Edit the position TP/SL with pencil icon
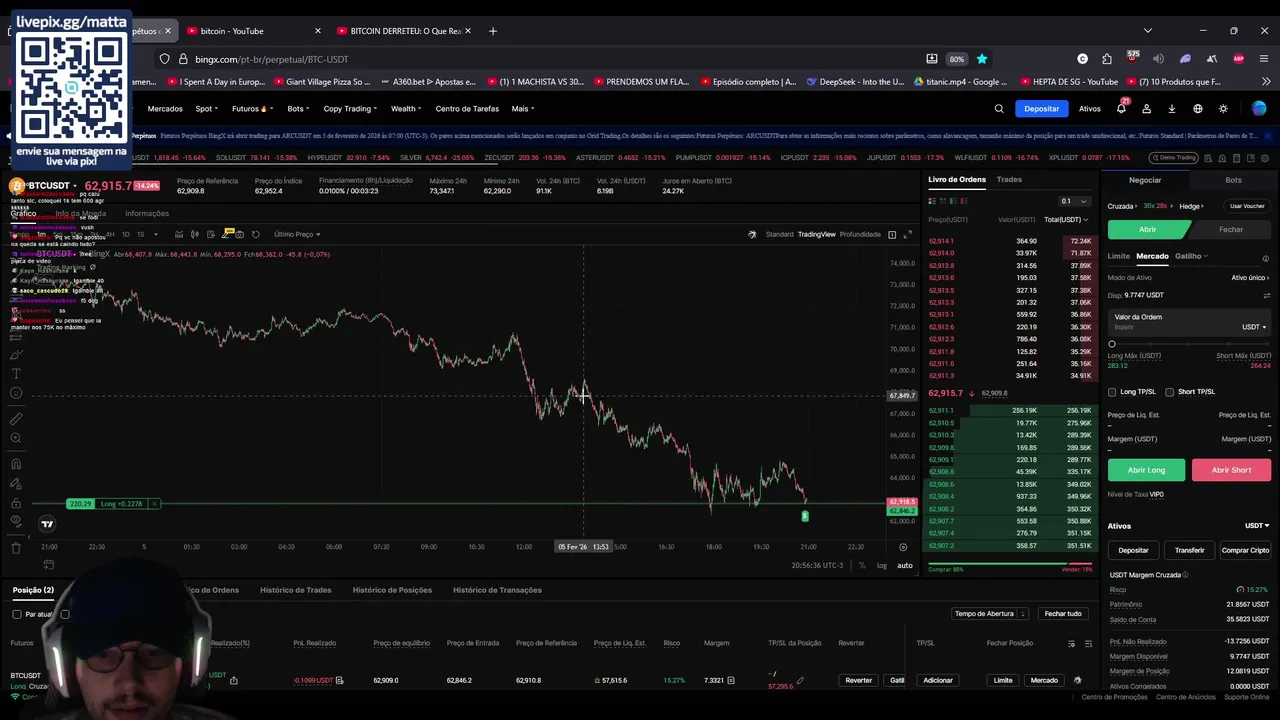This screenshot has width=1280, height=720. 800,680
